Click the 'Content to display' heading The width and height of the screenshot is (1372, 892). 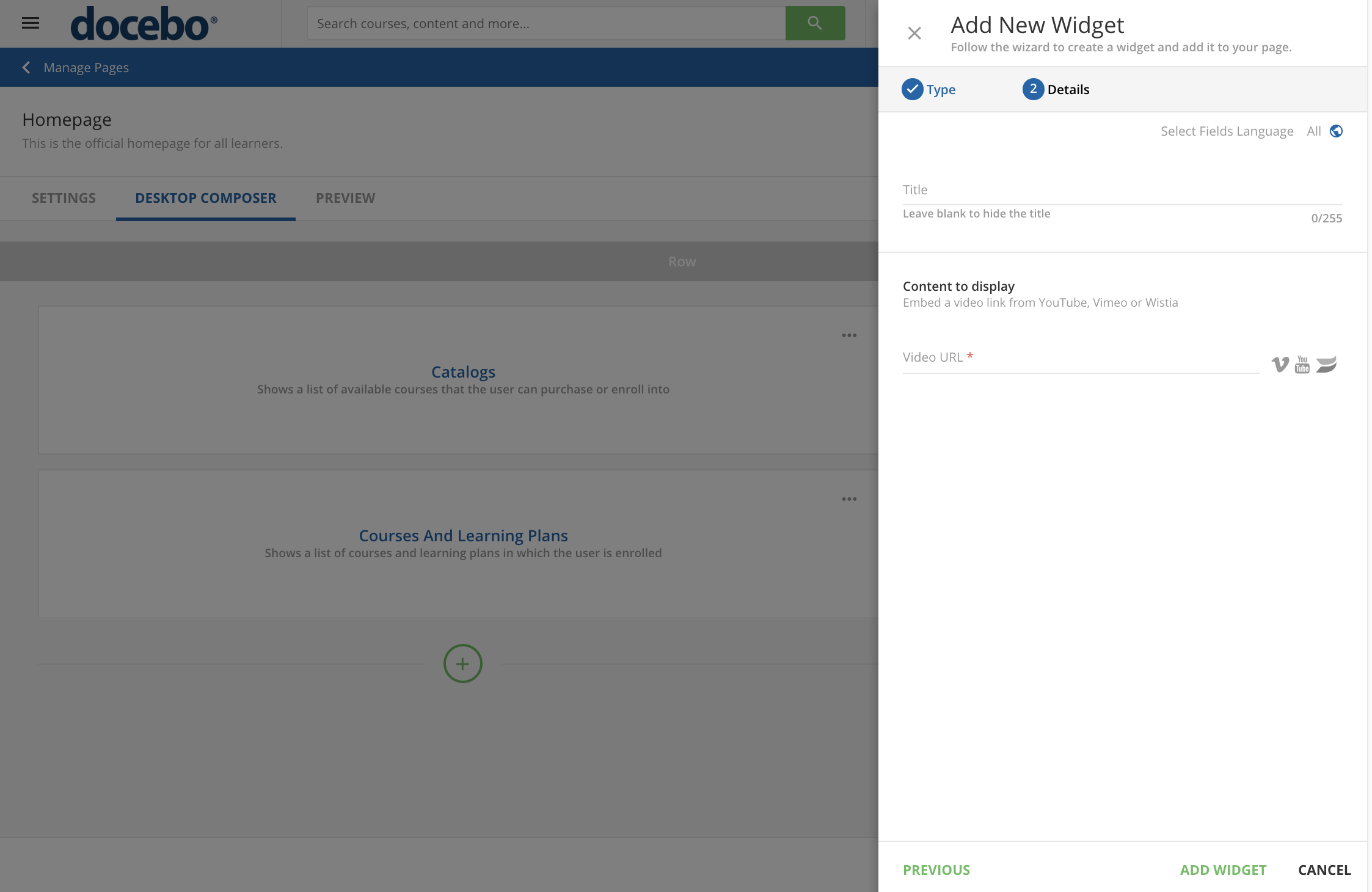958,286
